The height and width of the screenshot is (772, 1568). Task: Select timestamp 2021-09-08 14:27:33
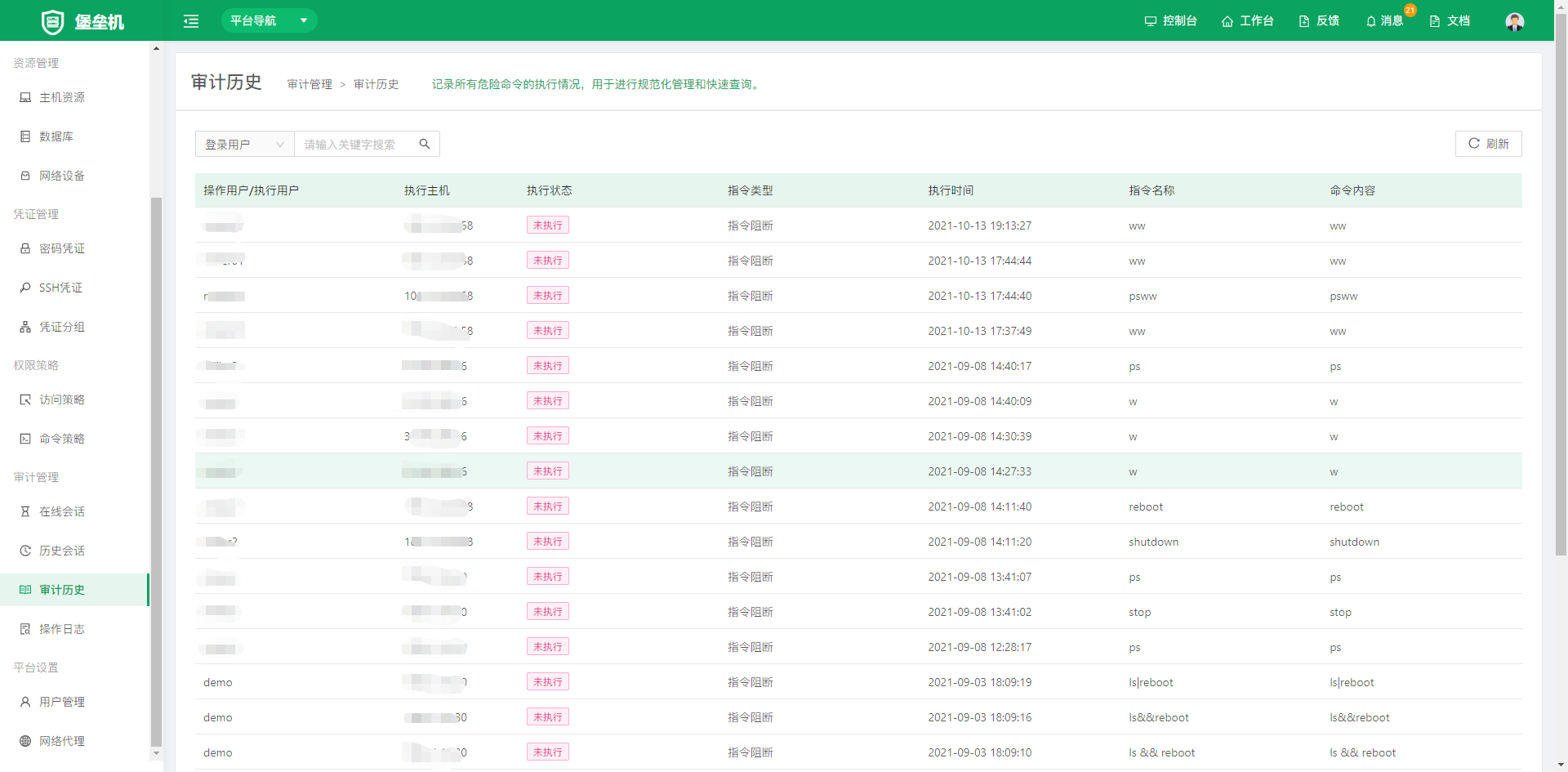click(979, 471)
